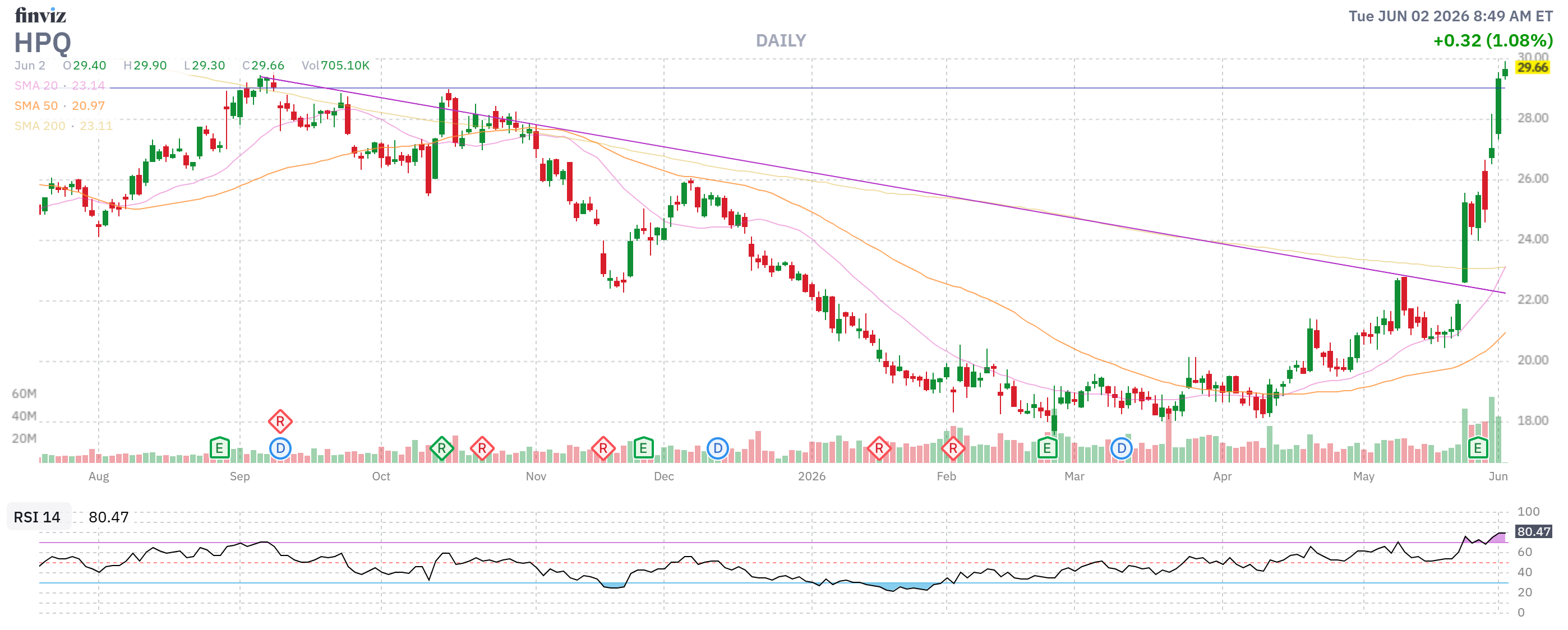Screen dimensions: 1568x630
Task: Click the 26.00 price axis label
Action: click(x=1533, y=179)
